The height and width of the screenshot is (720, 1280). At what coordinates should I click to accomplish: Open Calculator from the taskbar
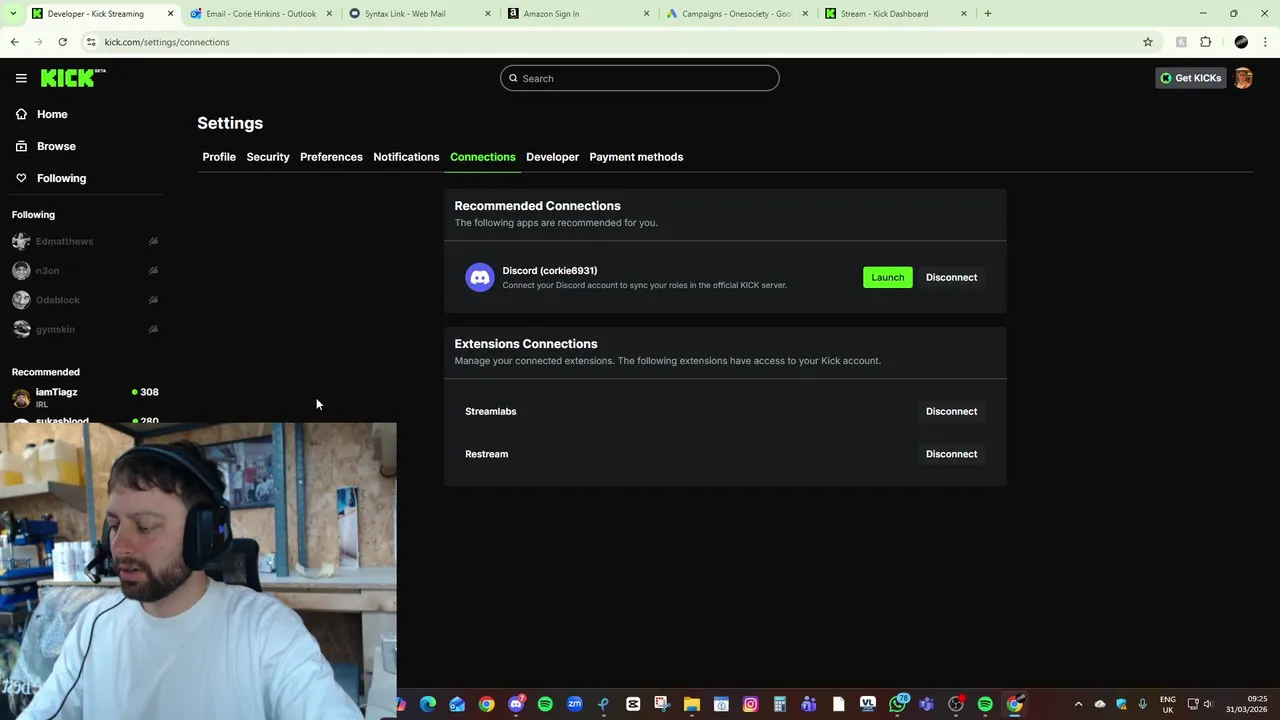coord(779,704)
